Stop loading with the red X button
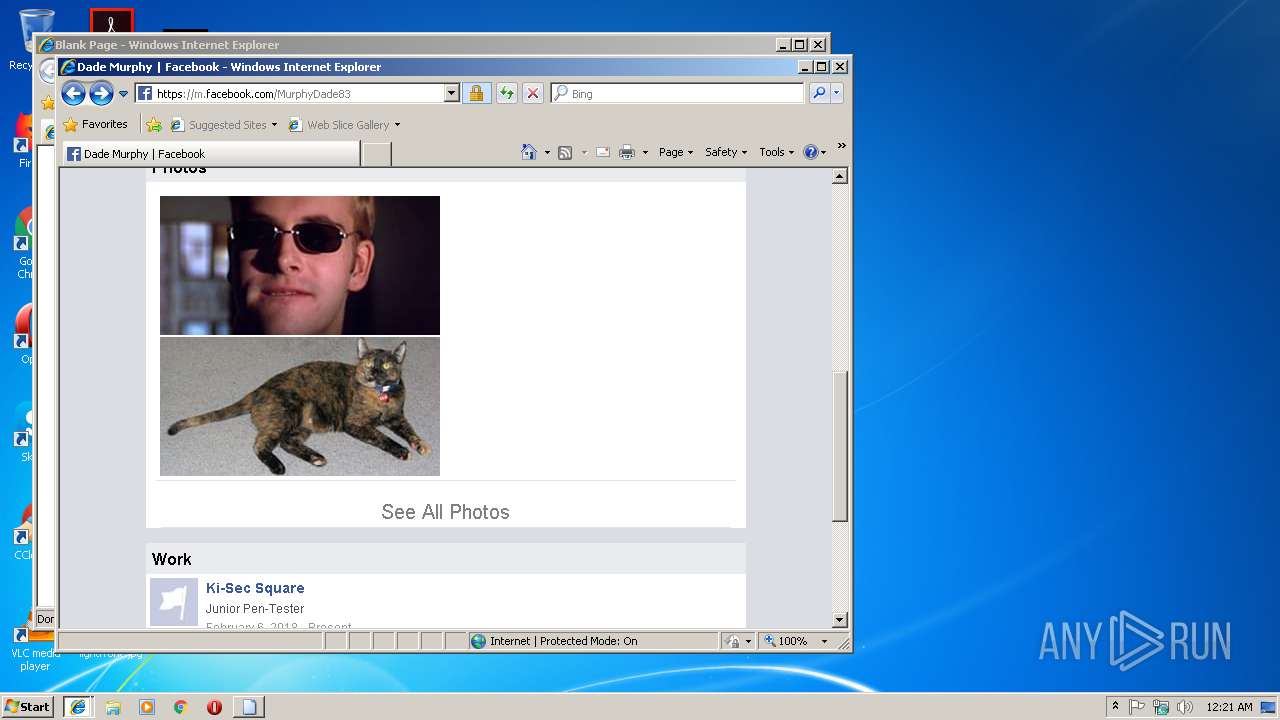The height and width of the screenshot is (720, 1280). click(x=533, y=94)
